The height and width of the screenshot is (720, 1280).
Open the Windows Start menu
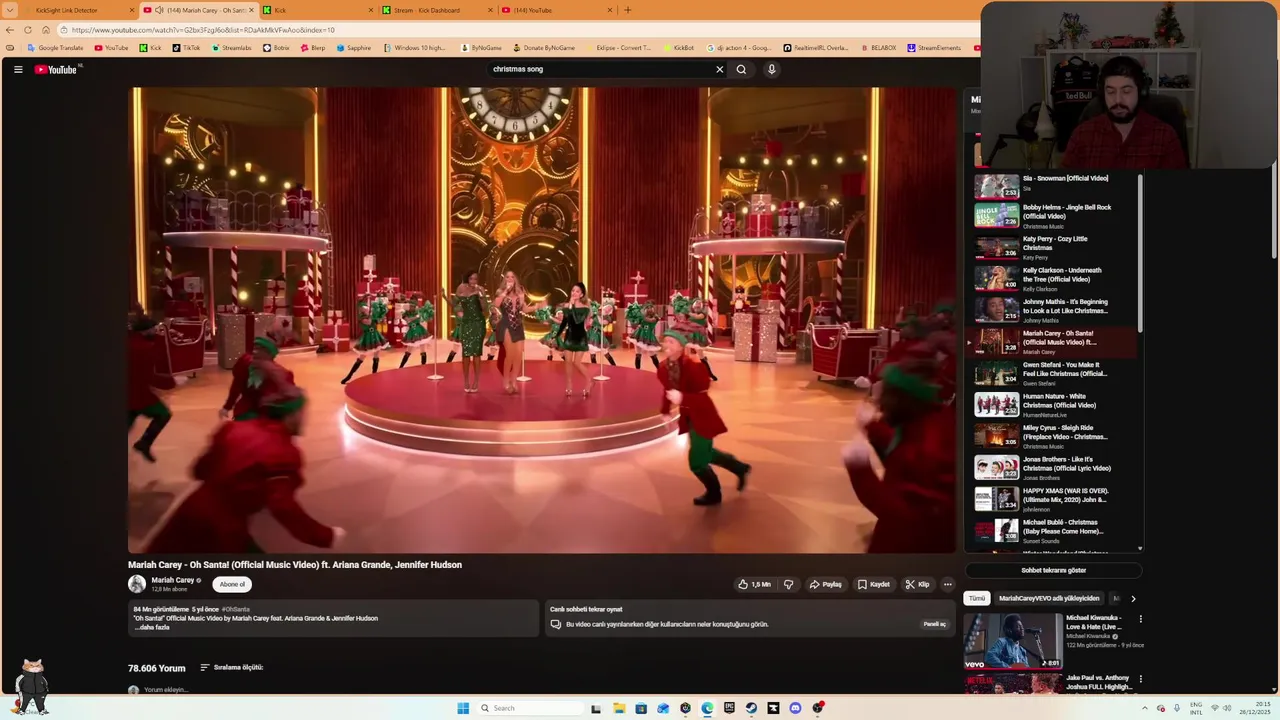(x=463, y=708)
